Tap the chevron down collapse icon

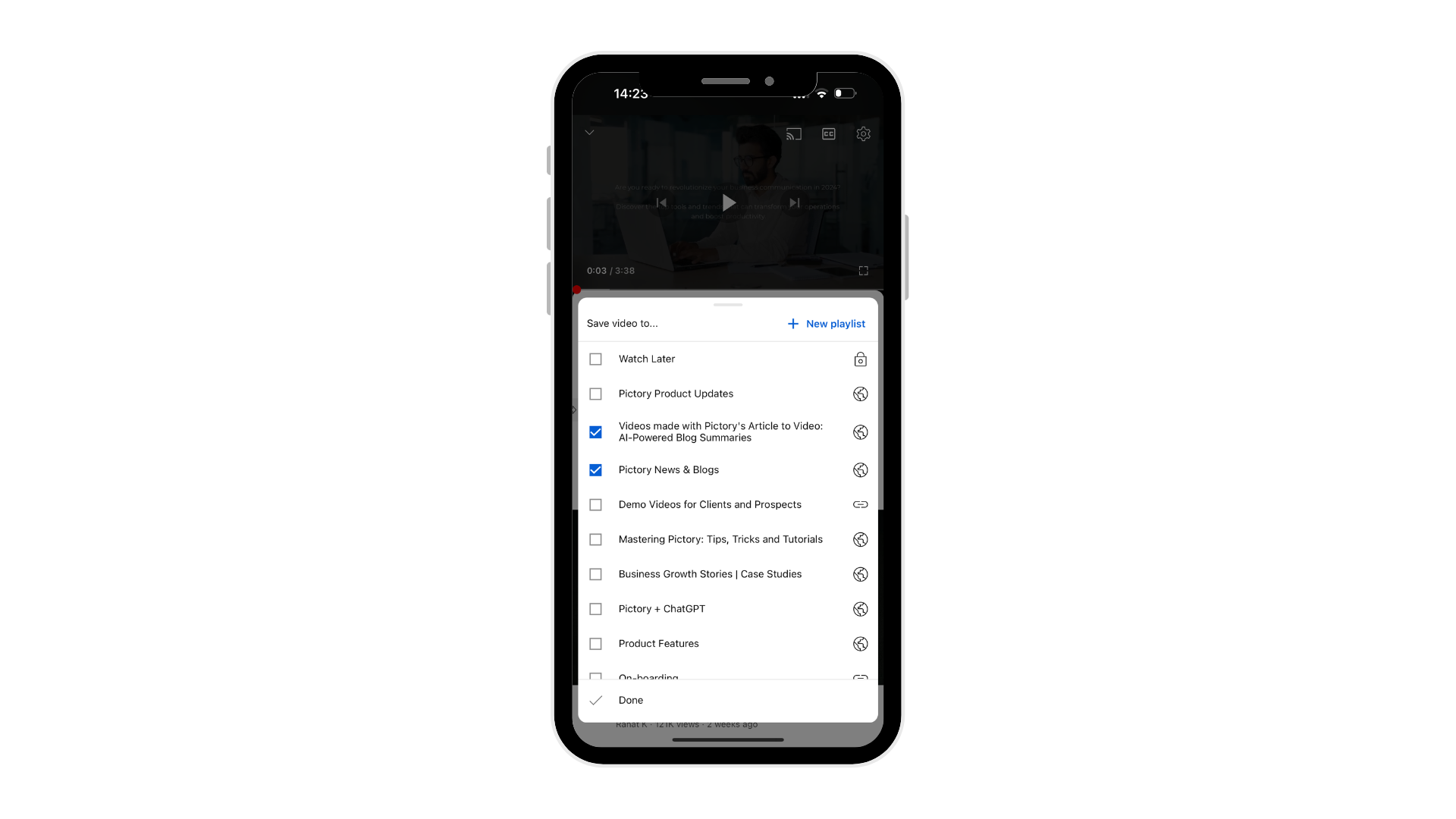(x=590, y=132)
